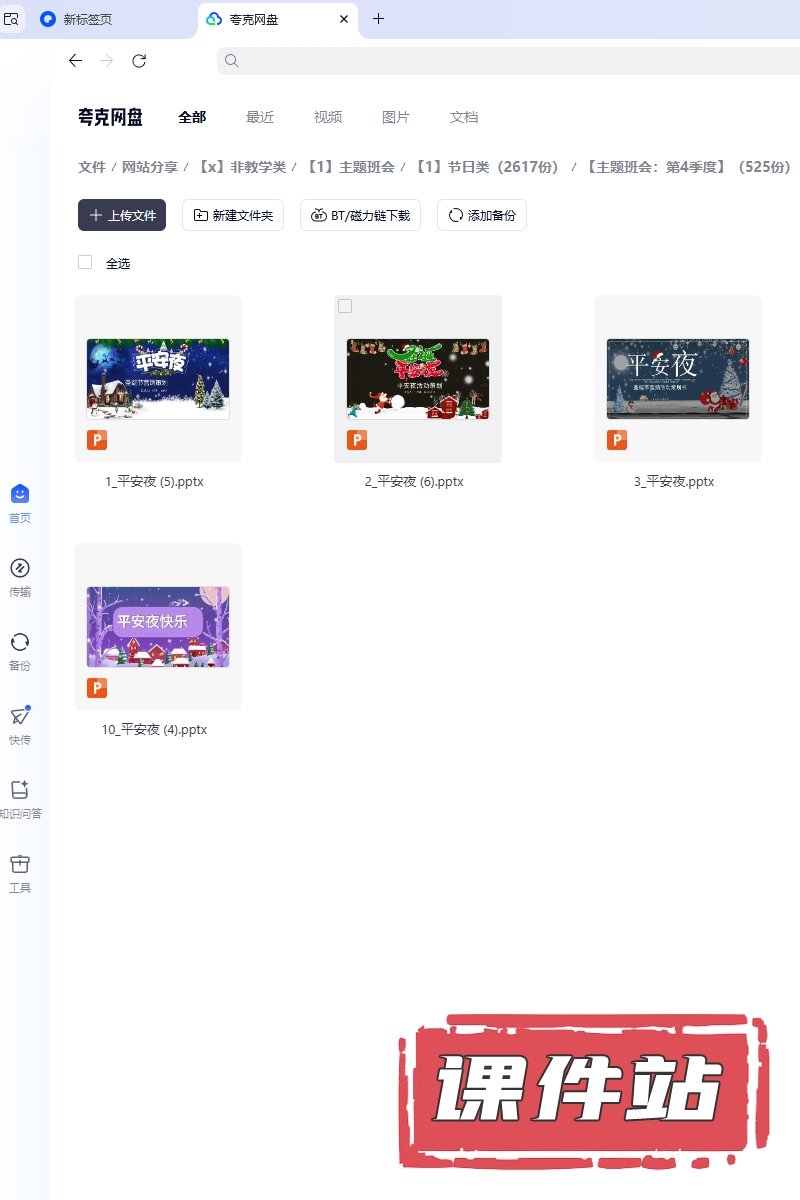The width and height of the screenshot is (800, 1200).
Task: Click the 上传文件 upload button
Action: click(122, 215)
